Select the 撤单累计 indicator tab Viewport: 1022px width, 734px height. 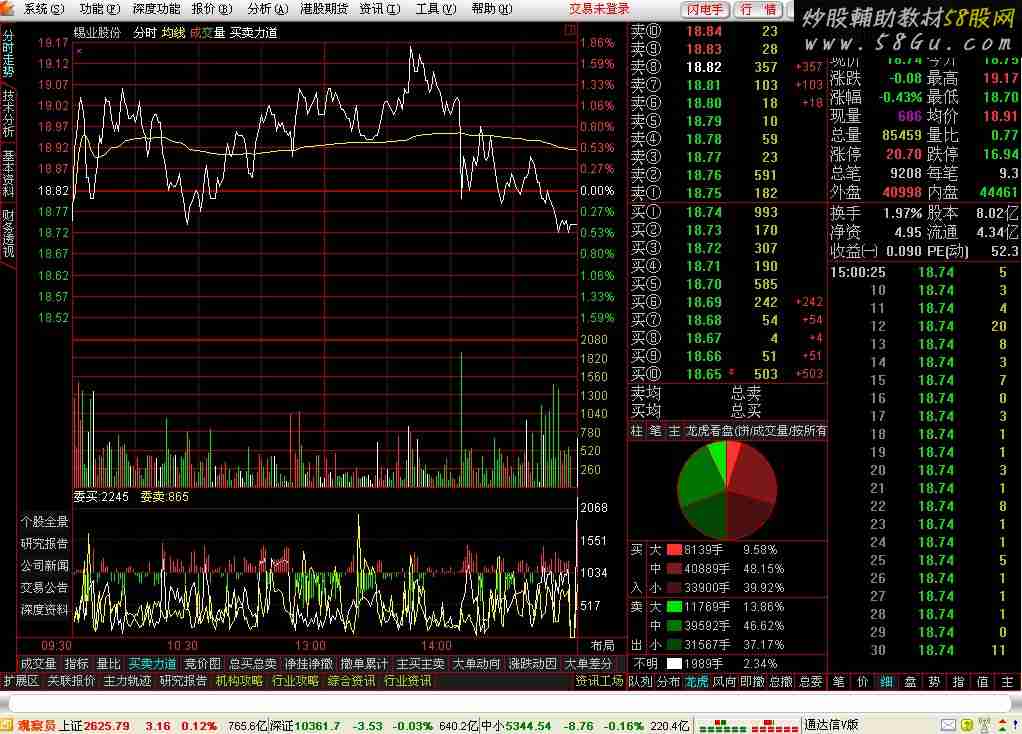pyautogui.click(x=365, y=664)
